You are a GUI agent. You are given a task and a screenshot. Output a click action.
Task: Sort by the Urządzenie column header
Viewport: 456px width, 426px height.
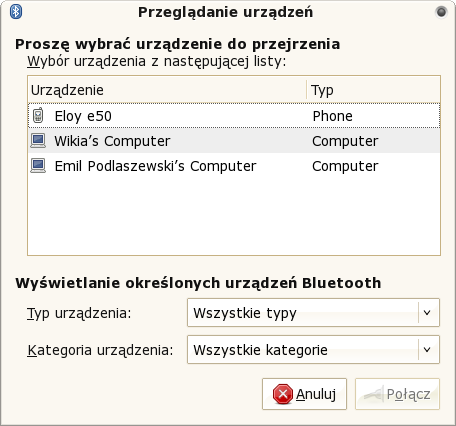[x=167, y=90]
